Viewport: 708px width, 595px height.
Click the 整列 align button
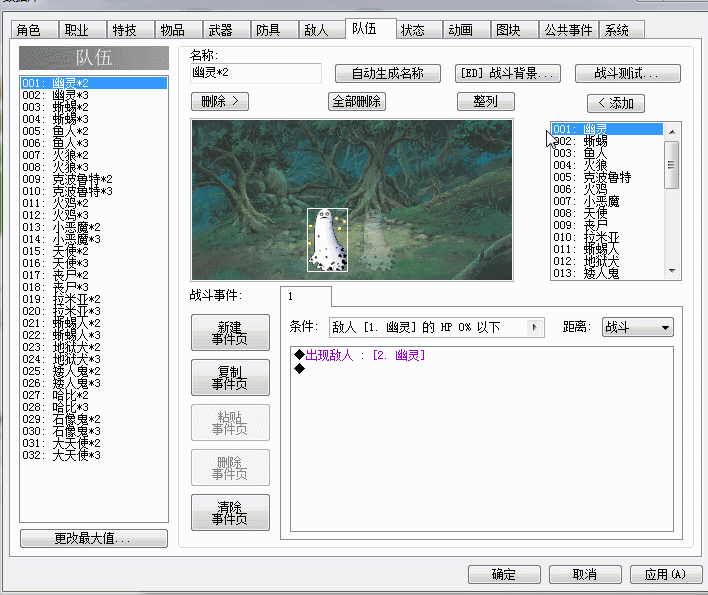pyautogui.click(x=486, y=101)
